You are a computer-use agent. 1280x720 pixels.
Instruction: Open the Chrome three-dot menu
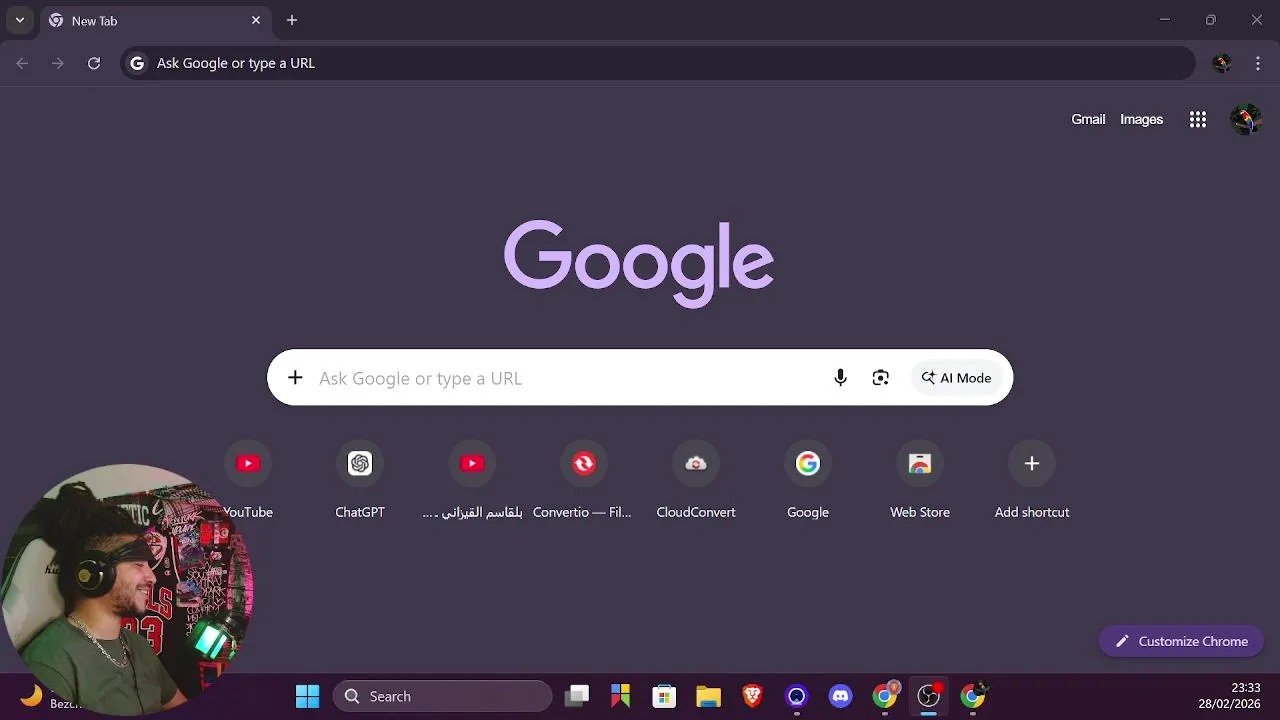pyautogui.click(x=1258, y=63)
